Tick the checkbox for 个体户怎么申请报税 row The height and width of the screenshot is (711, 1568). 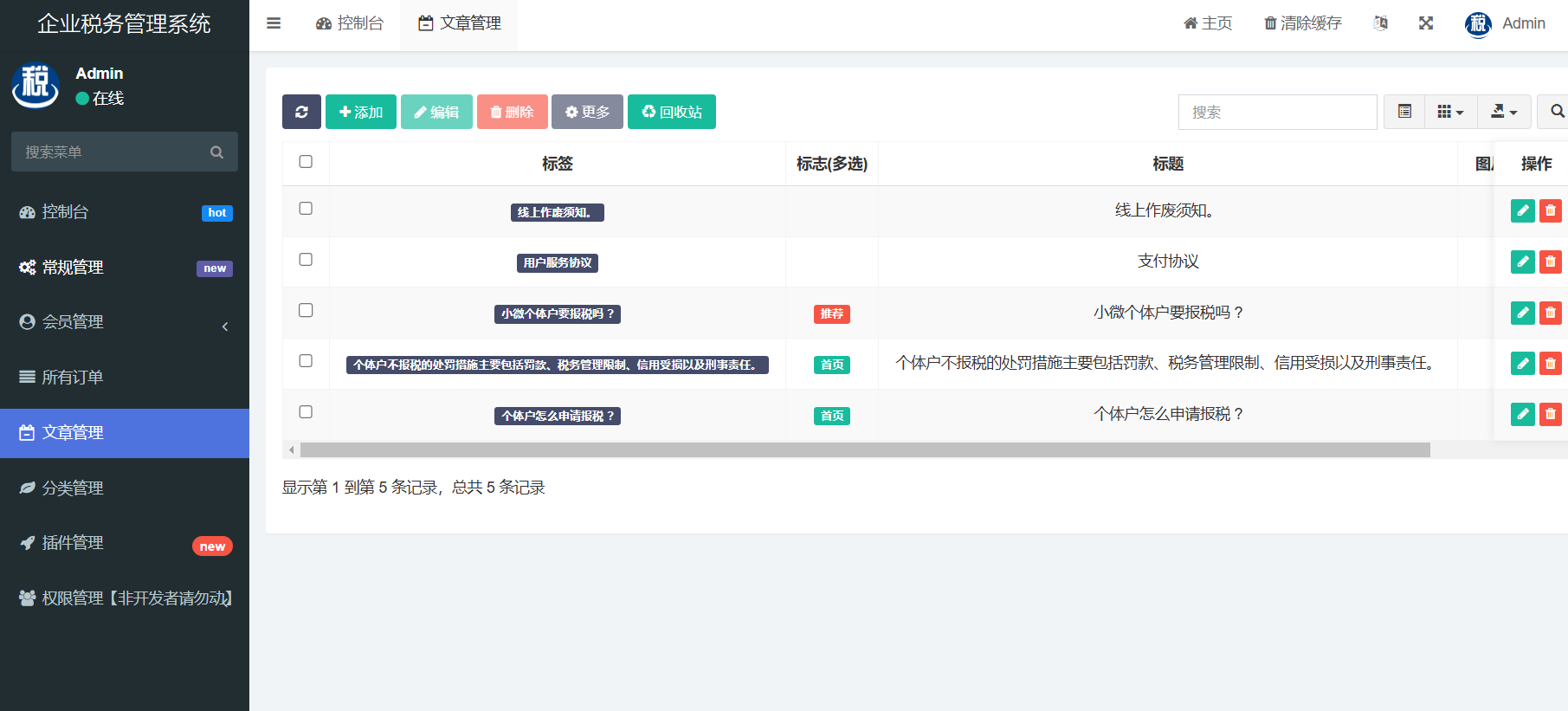[306, 412]
